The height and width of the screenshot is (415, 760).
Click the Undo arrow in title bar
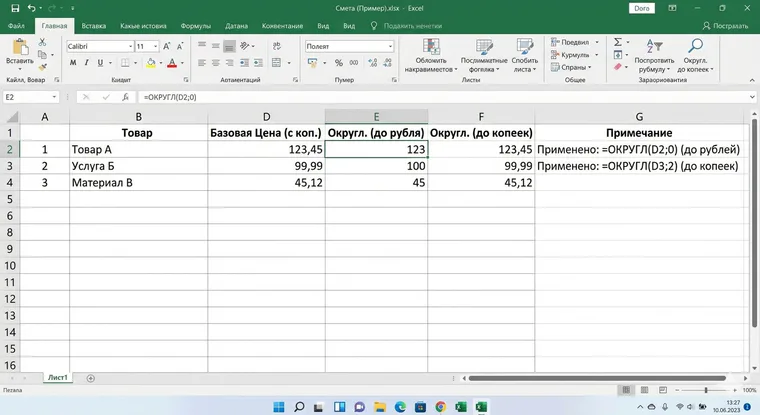point(32,8)
